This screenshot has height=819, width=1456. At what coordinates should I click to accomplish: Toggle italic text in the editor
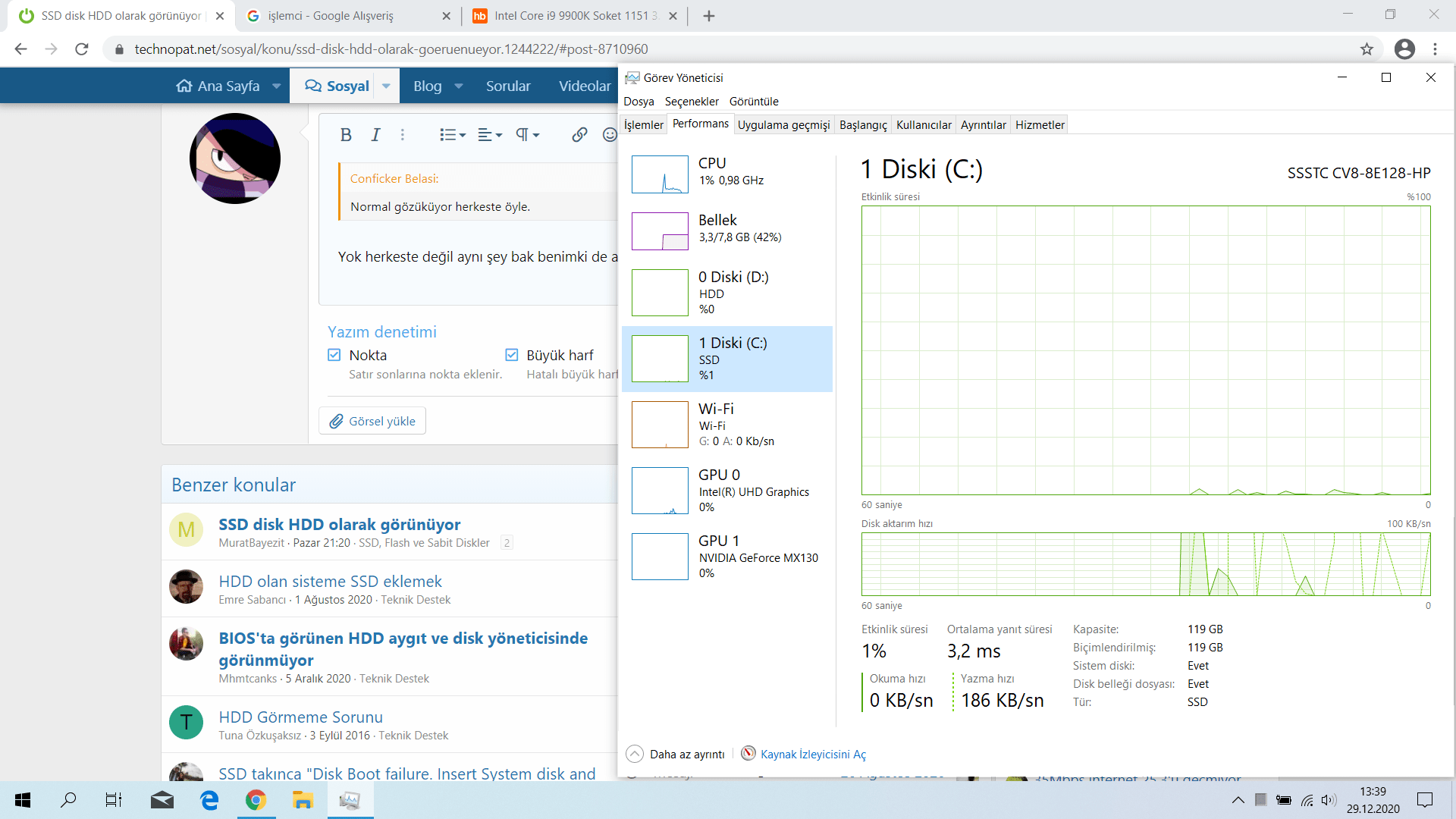375,135
